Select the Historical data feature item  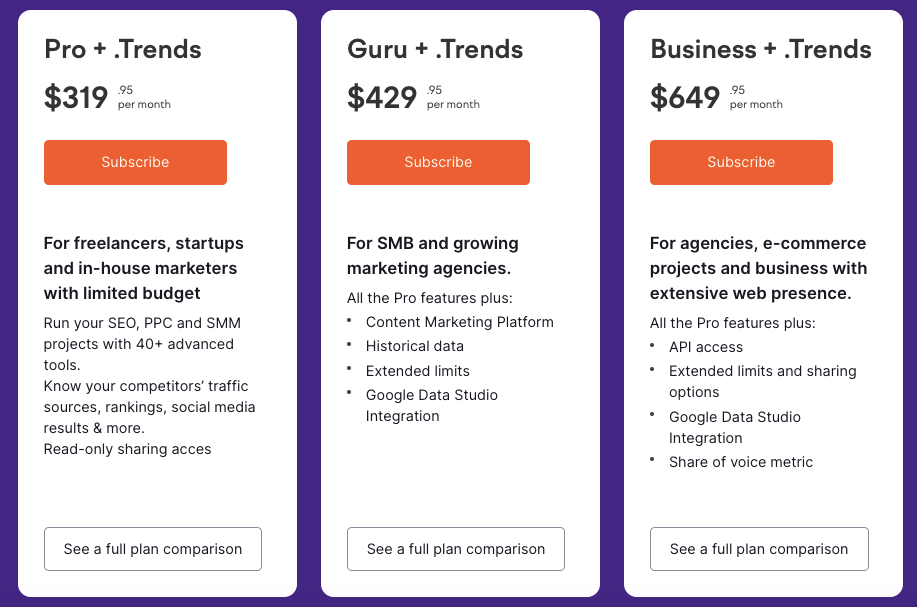(x=415, y=346)
